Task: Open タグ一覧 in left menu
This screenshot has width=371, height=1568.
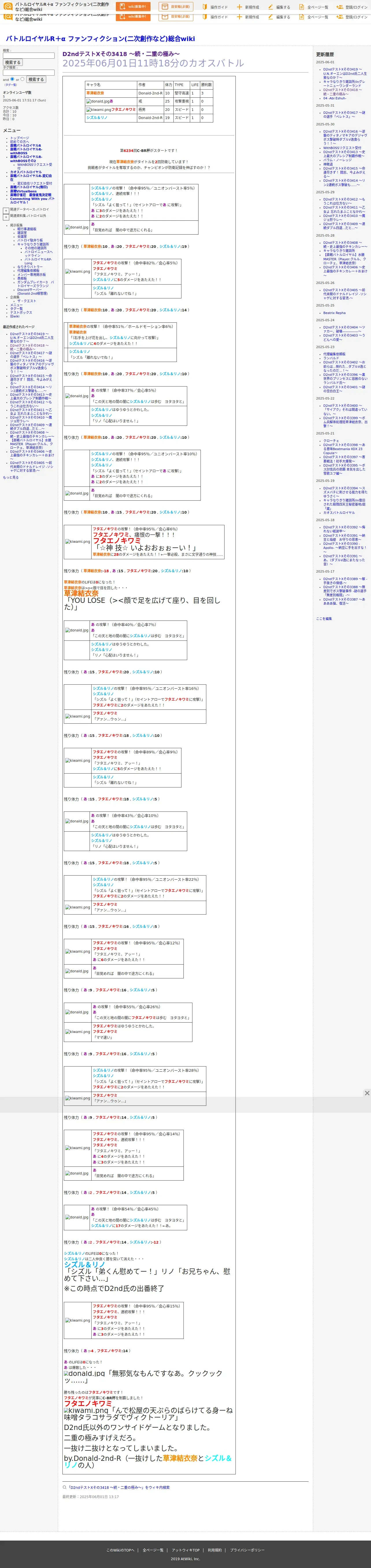Action: [16, 309]
